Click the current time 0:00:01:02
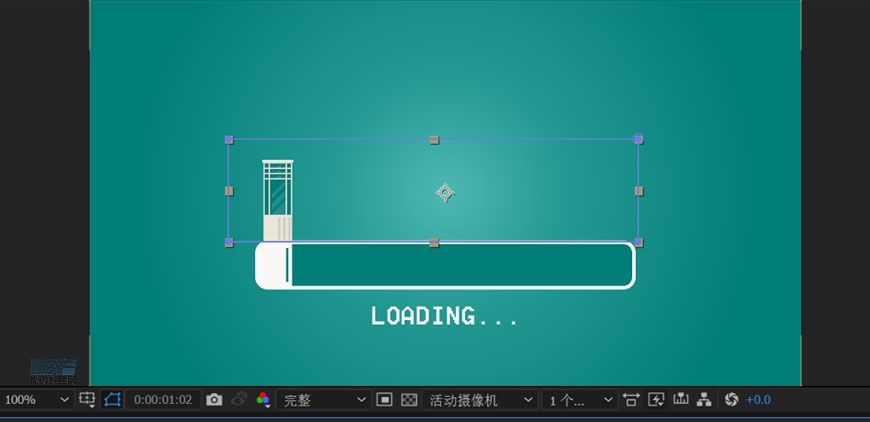870x422 pixels. 163,400
